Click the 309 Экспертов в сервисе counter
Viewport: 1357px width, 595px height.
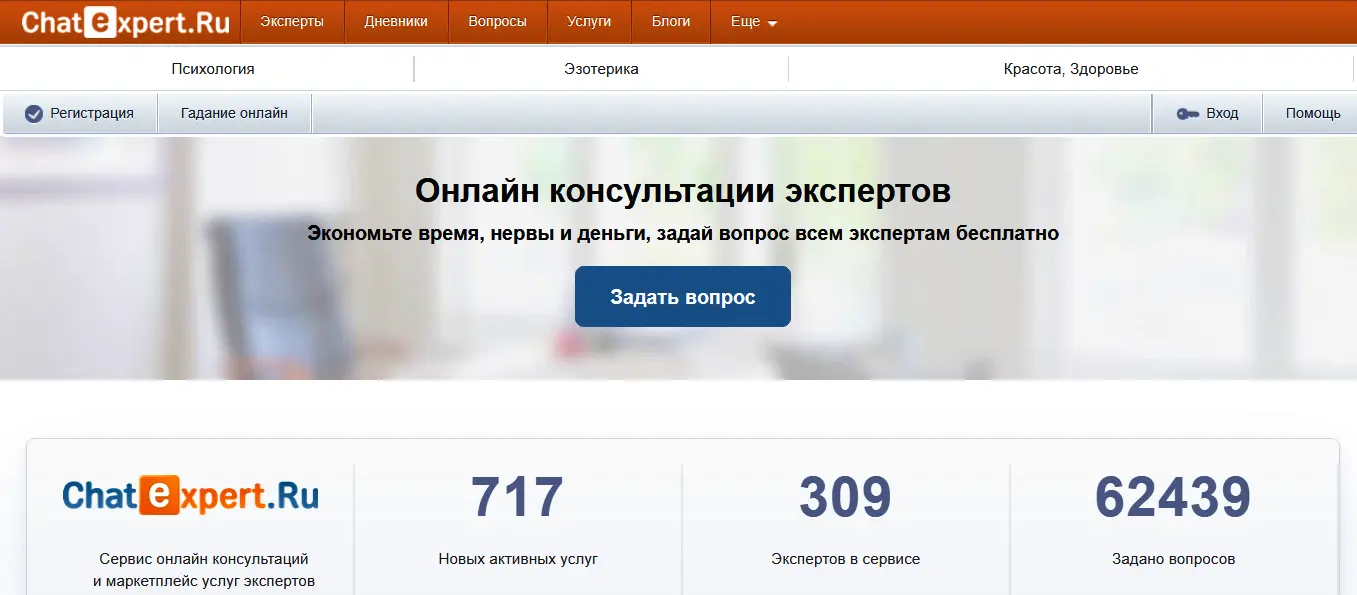coord(845,497)
